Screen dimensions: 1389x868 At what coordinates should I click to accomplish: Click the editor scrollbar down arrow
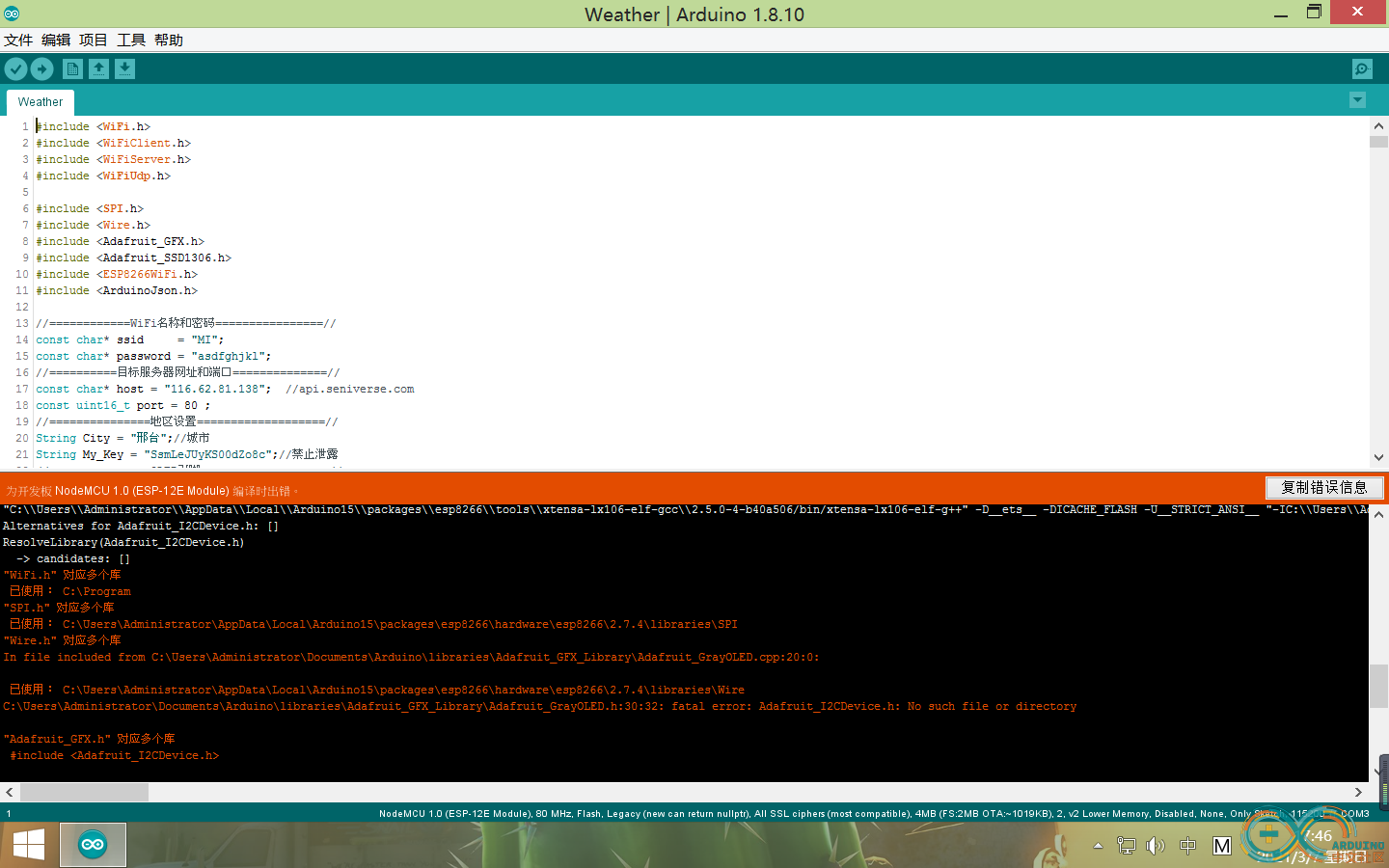pyautogui.click(x=1378, y=457)
